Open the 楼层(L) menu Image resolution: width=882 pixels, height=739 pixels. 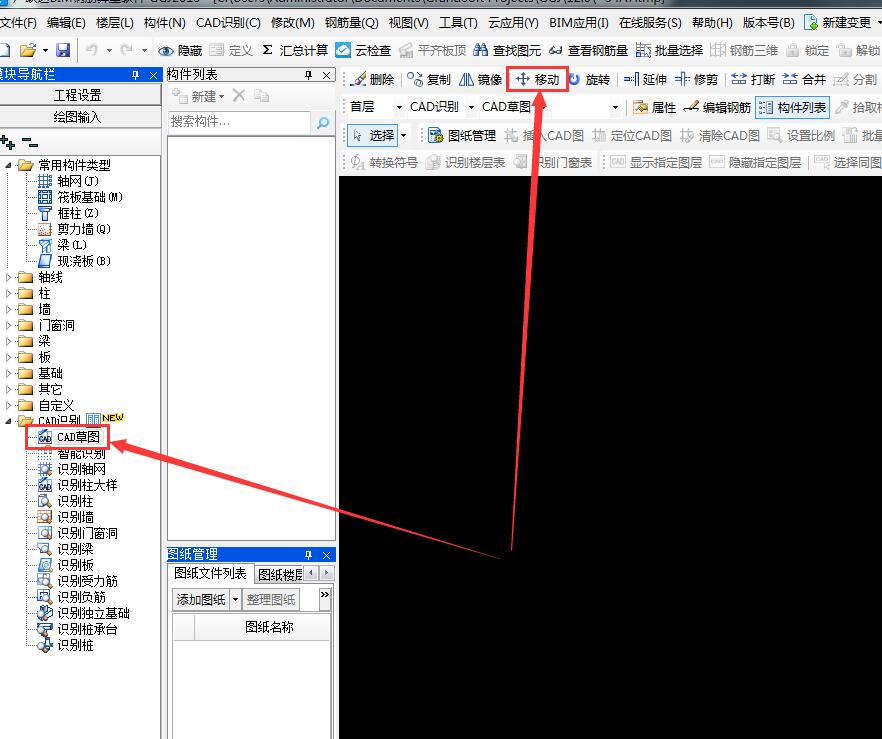[115, 23]
